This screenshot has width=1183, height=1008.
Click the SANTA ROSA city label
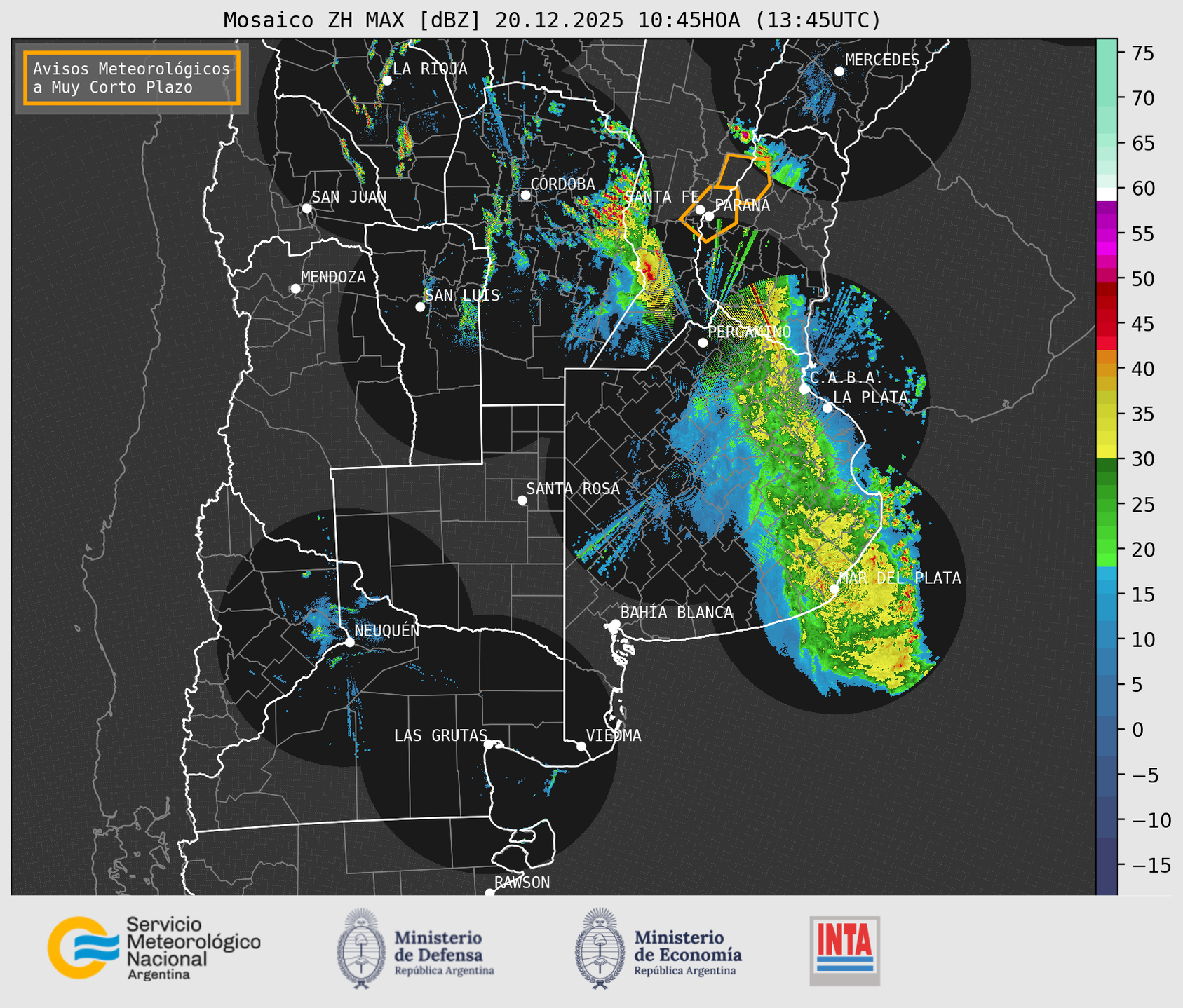coord(573,489)
